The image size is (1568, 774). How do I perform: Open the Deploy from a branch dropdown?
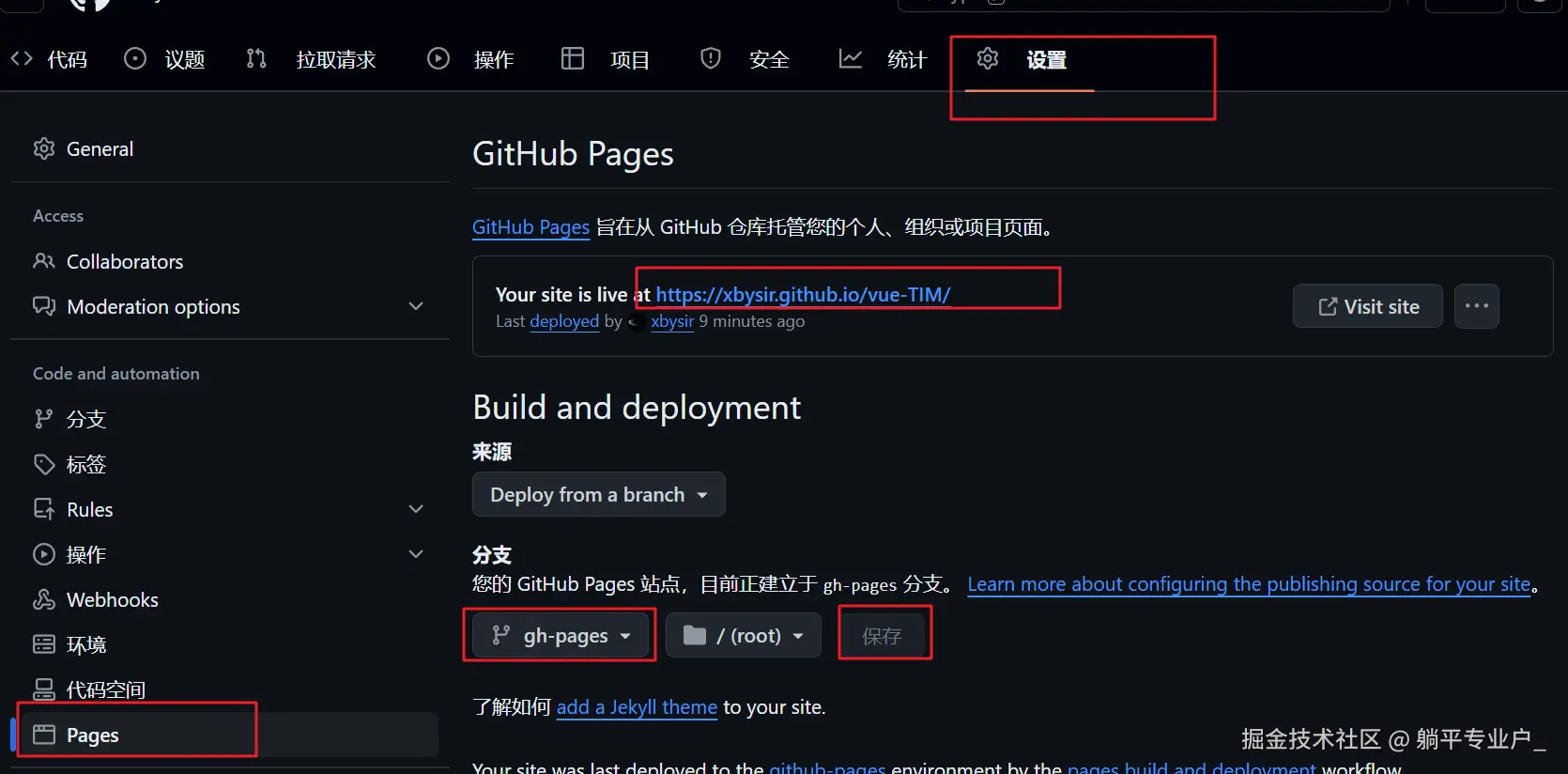(599, 494)
